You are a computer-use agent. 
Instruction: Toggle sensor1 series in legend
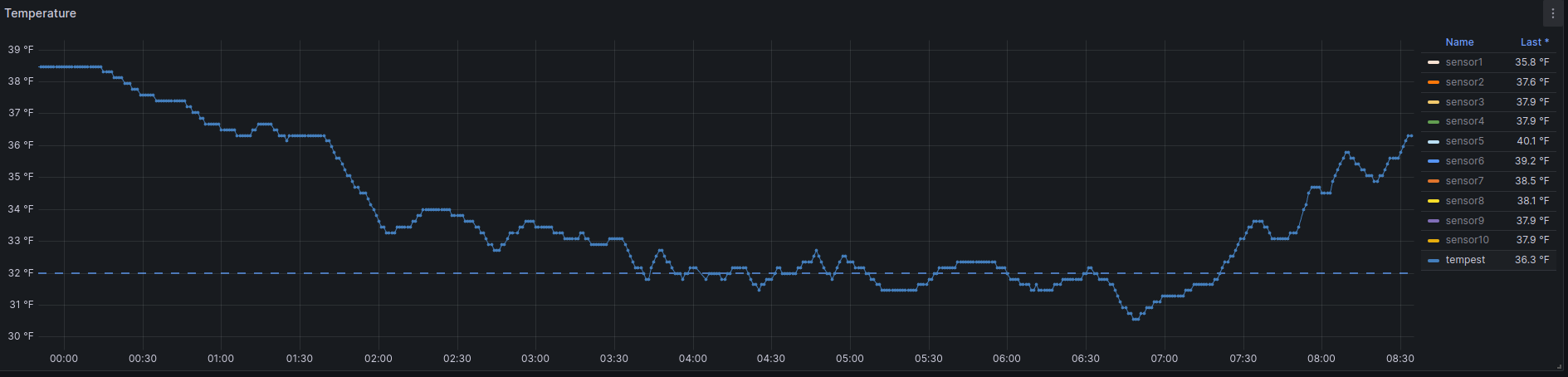1463,62
